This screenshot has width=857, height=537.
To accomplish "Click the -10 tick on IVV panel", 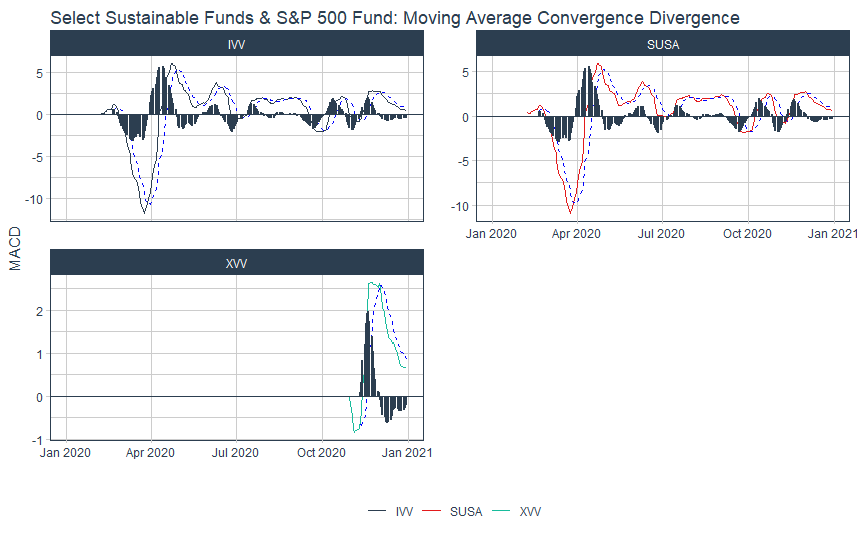I will click(34, 199).
